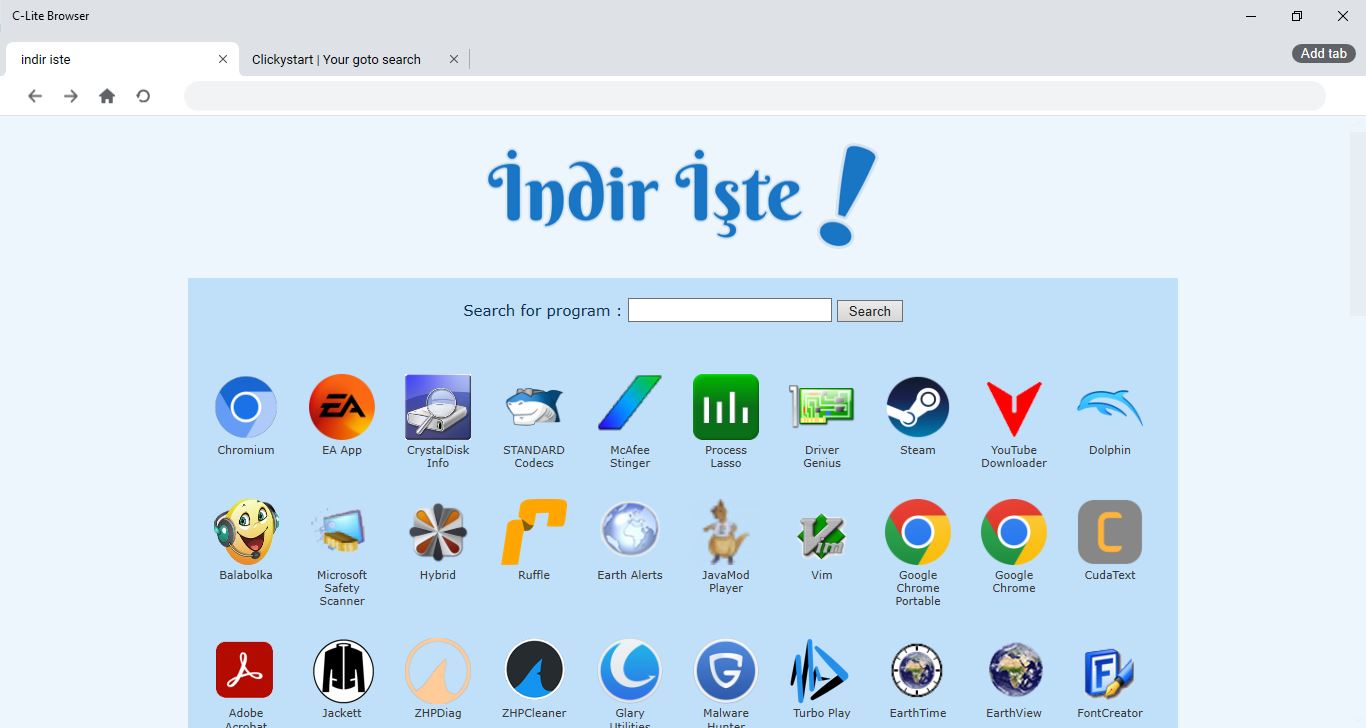Reload the page with the refresh icon

point(143,96)
